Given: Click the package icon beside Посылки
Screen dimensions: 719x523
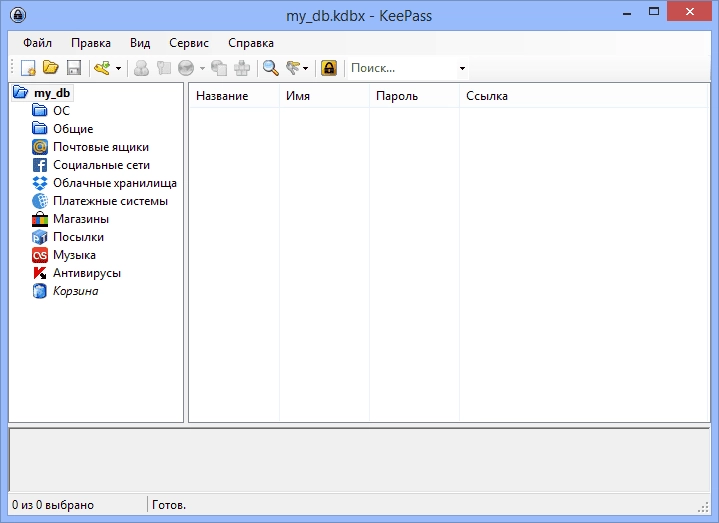Looking at the screenshot, I should pos(40,237).
